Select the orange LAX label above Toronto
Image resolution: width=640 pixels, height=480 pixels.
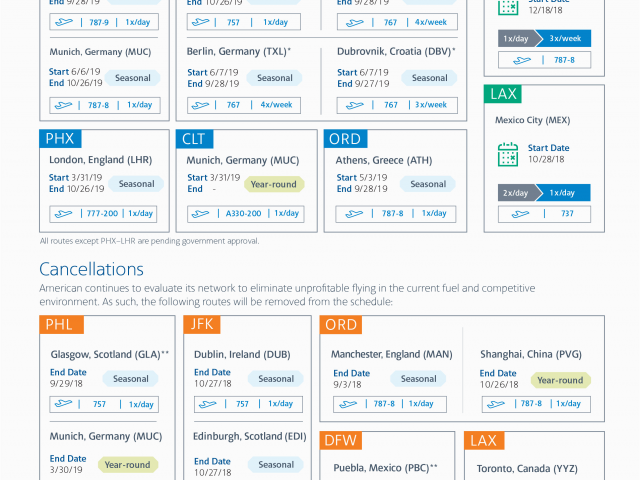[x=484, y=440]
